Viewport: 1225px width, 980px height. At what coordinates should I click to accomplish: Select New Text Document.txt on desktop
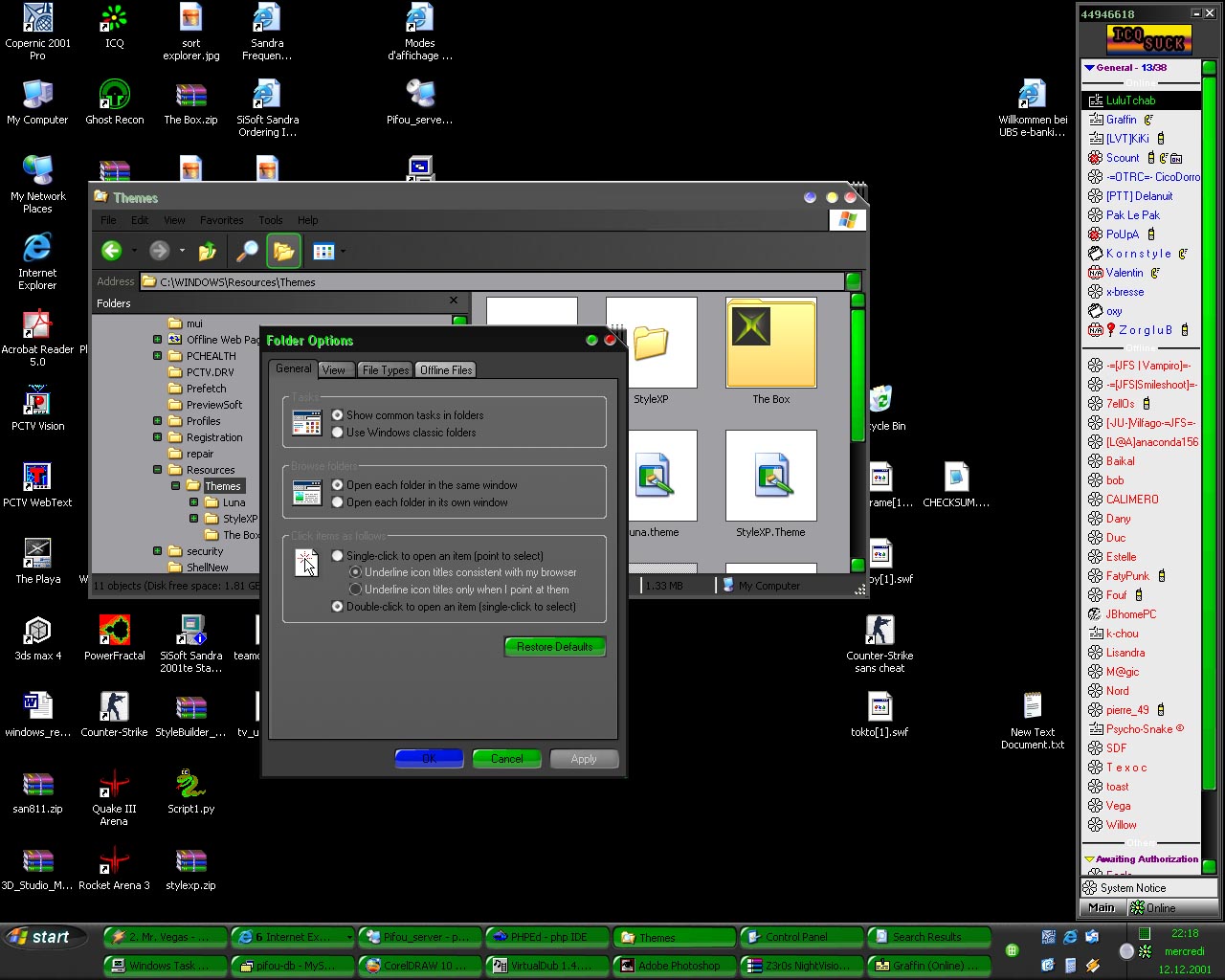1033,721
